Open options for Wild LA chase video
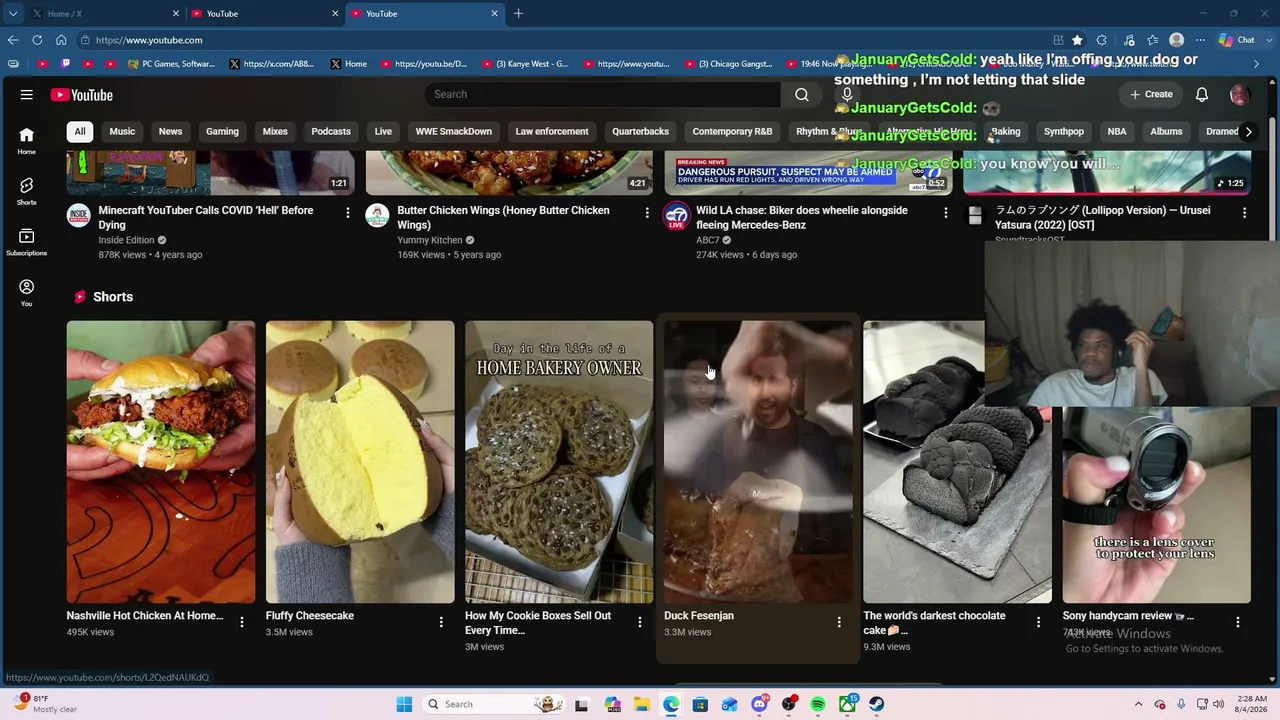Image resolution: width=1280 pixels, height=720 pixels. point(945,212)
